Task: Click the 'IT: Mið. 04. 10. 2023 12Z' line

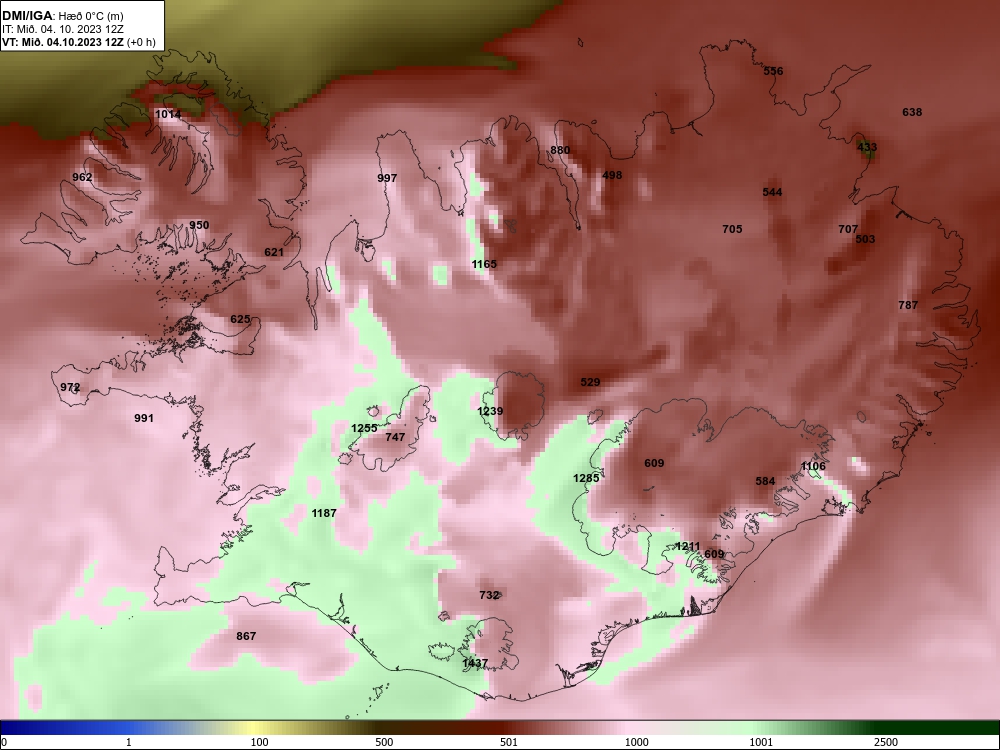Action: 62,29
